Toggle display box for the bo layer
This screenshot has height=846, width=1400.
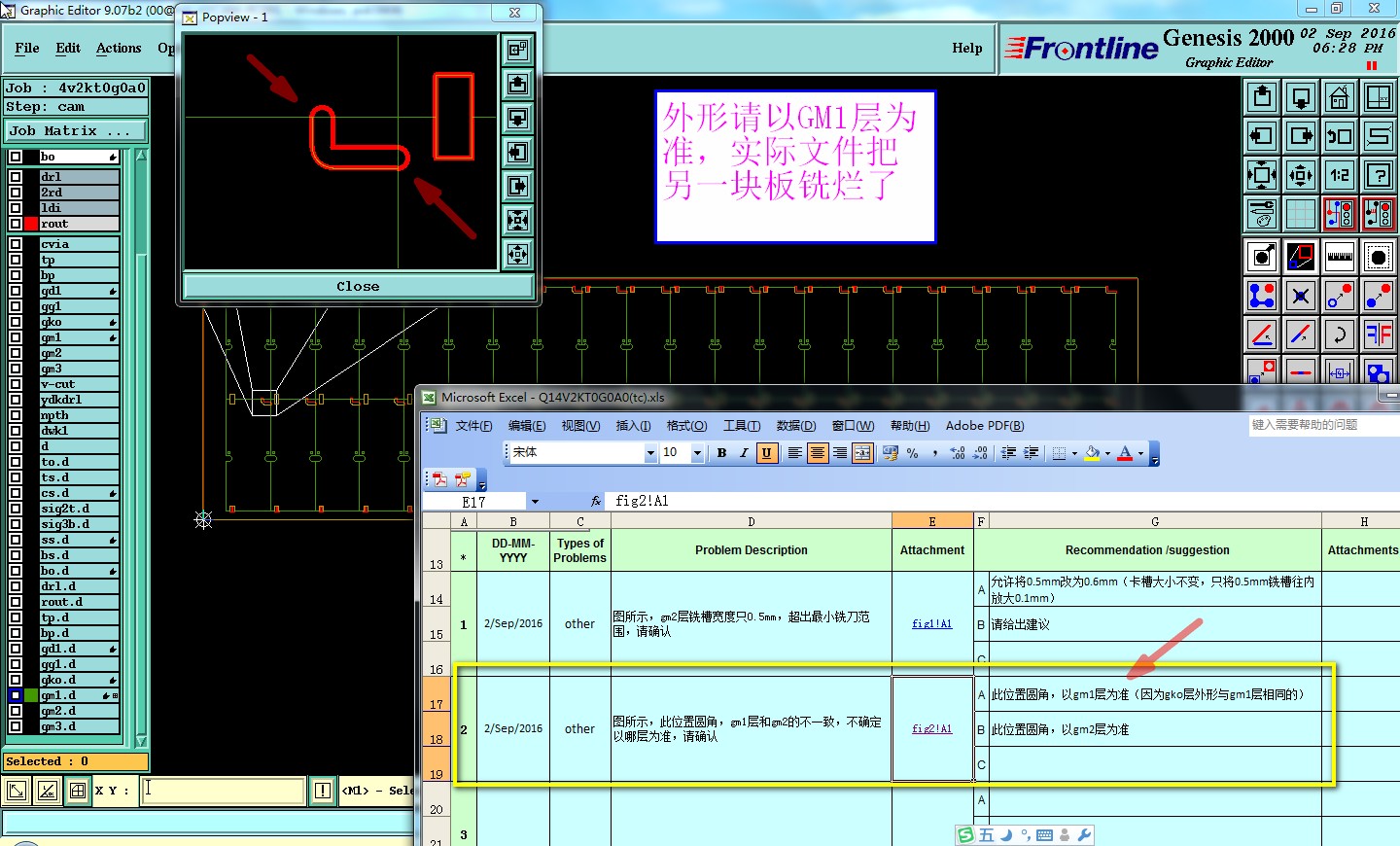(16, 157)
